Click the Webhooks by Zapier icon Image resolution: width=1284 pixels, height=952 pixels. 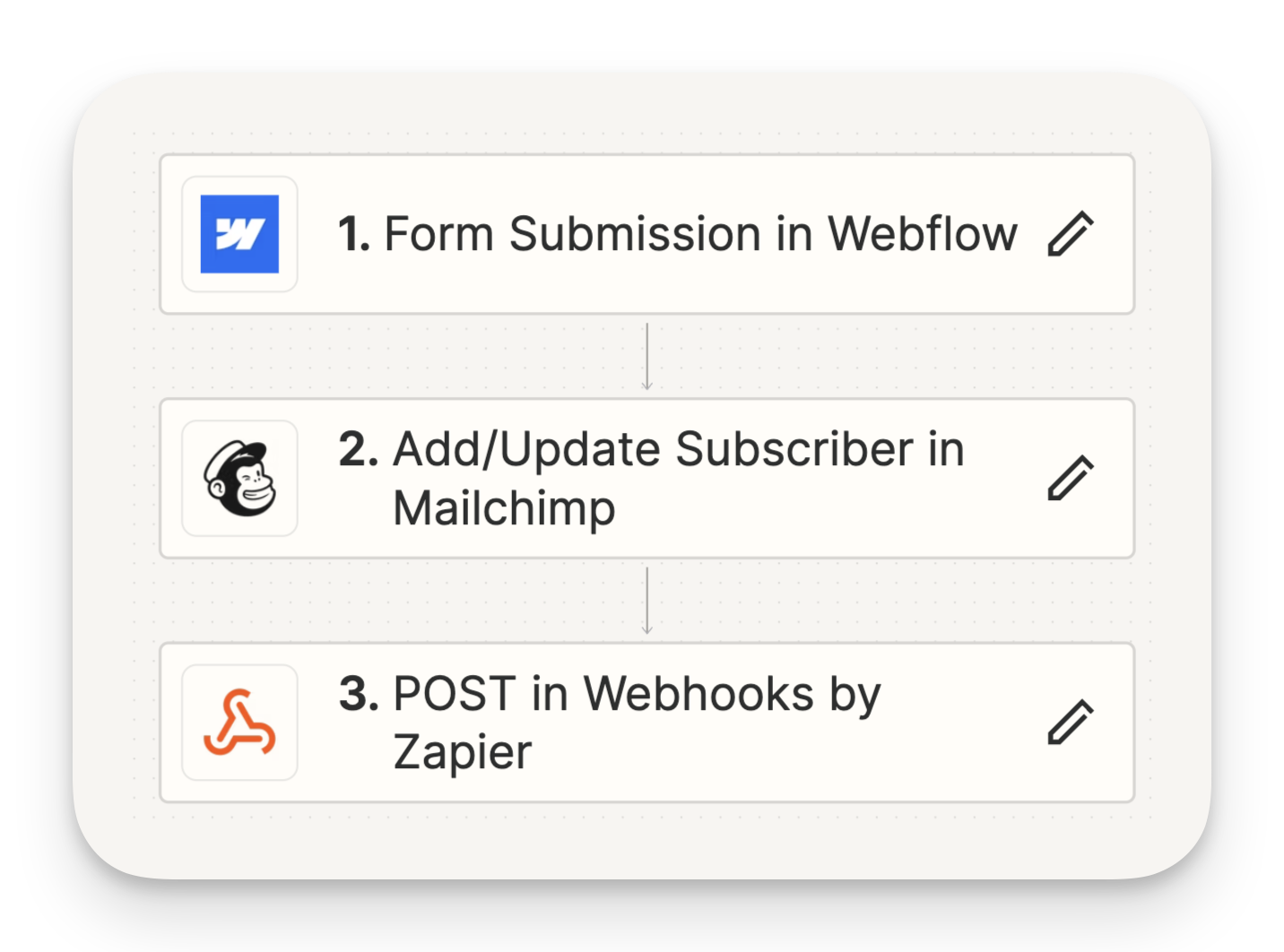pos(239,723)
